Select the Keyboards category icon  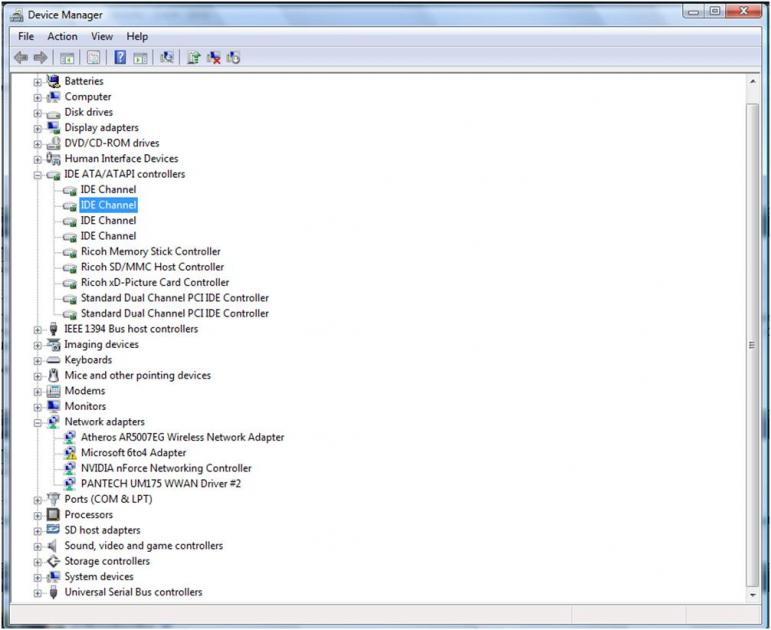click(x=53, y=360)
